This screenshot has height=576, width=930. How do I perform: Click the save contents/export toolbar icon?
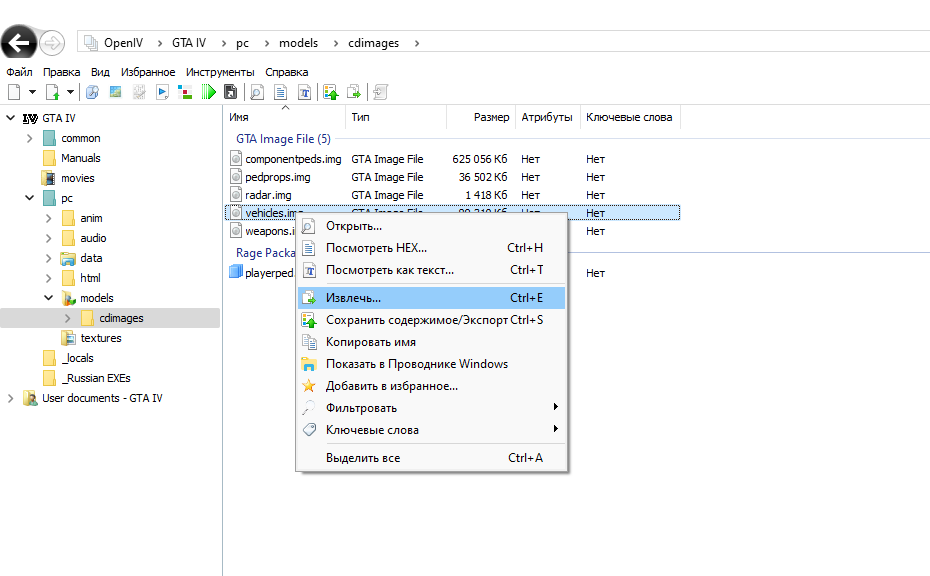click(x=331, y=92)
